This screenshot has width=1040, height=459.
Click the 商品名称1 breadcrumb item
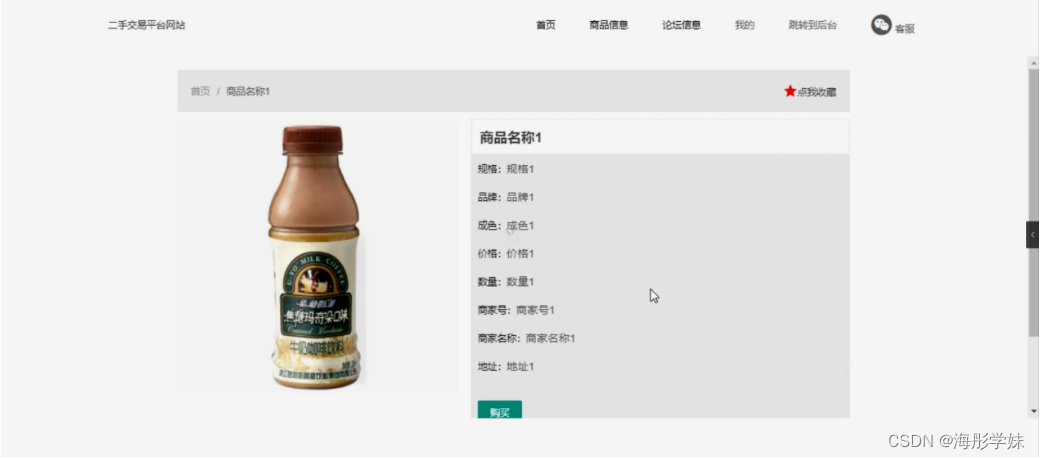[248, 91]
